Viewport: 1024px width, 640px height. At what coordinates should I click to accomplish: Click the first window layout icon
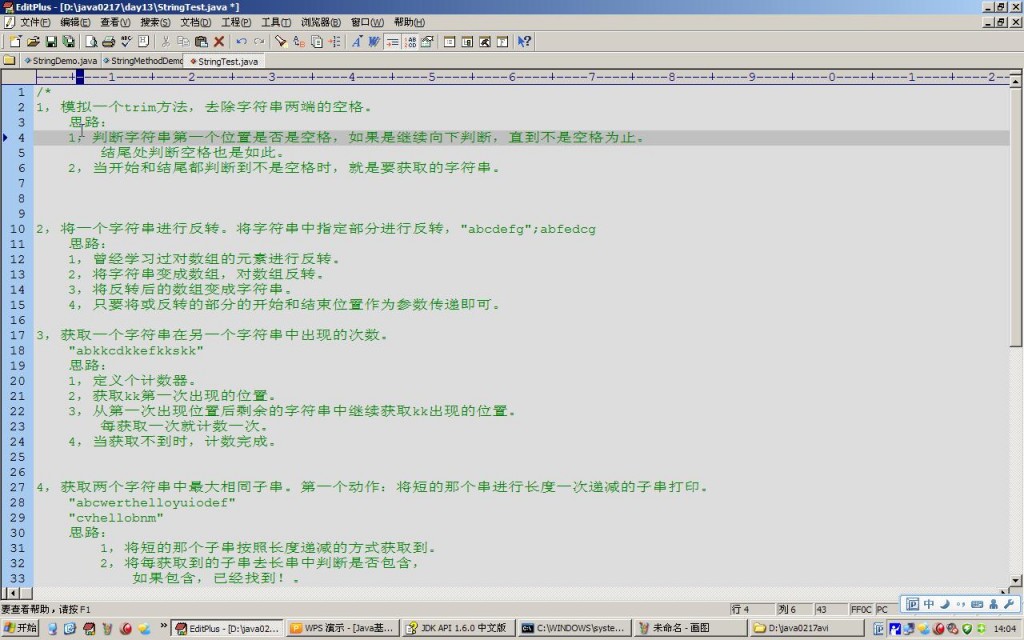[449, 42]
